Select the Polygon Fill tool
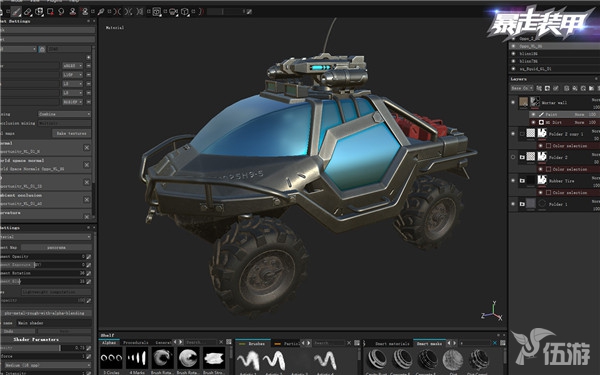This screenshot has width=600, height=375. tap(50, 11)
